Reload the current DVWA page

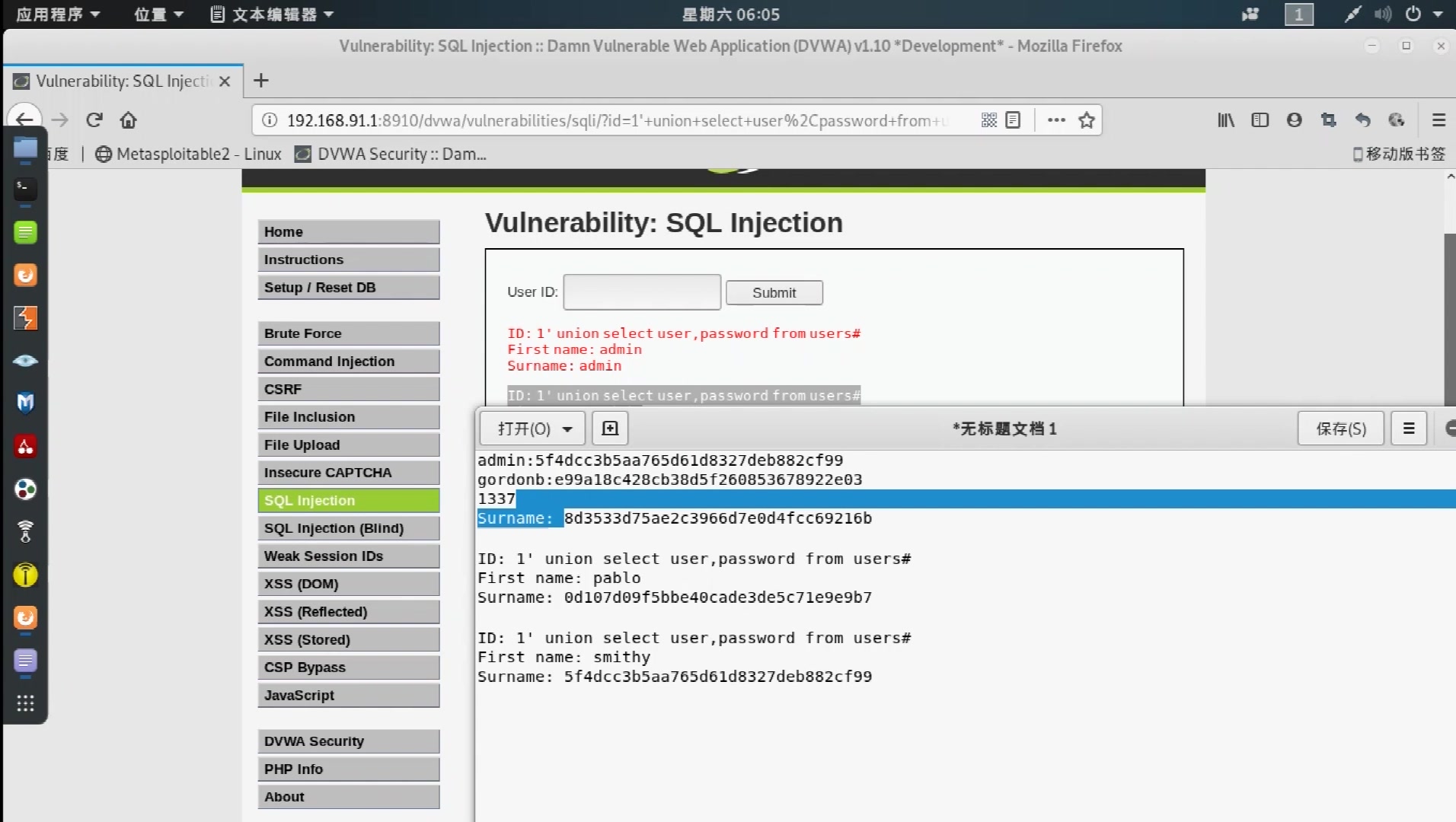click(x=93, y=120)
